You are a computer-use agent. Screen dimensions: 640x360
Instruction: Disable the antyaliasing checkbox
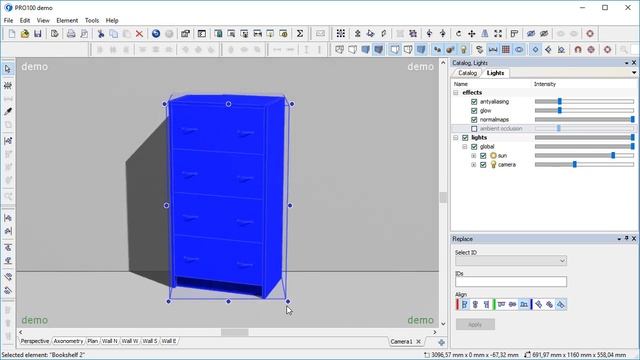click(x=474, y=102)
